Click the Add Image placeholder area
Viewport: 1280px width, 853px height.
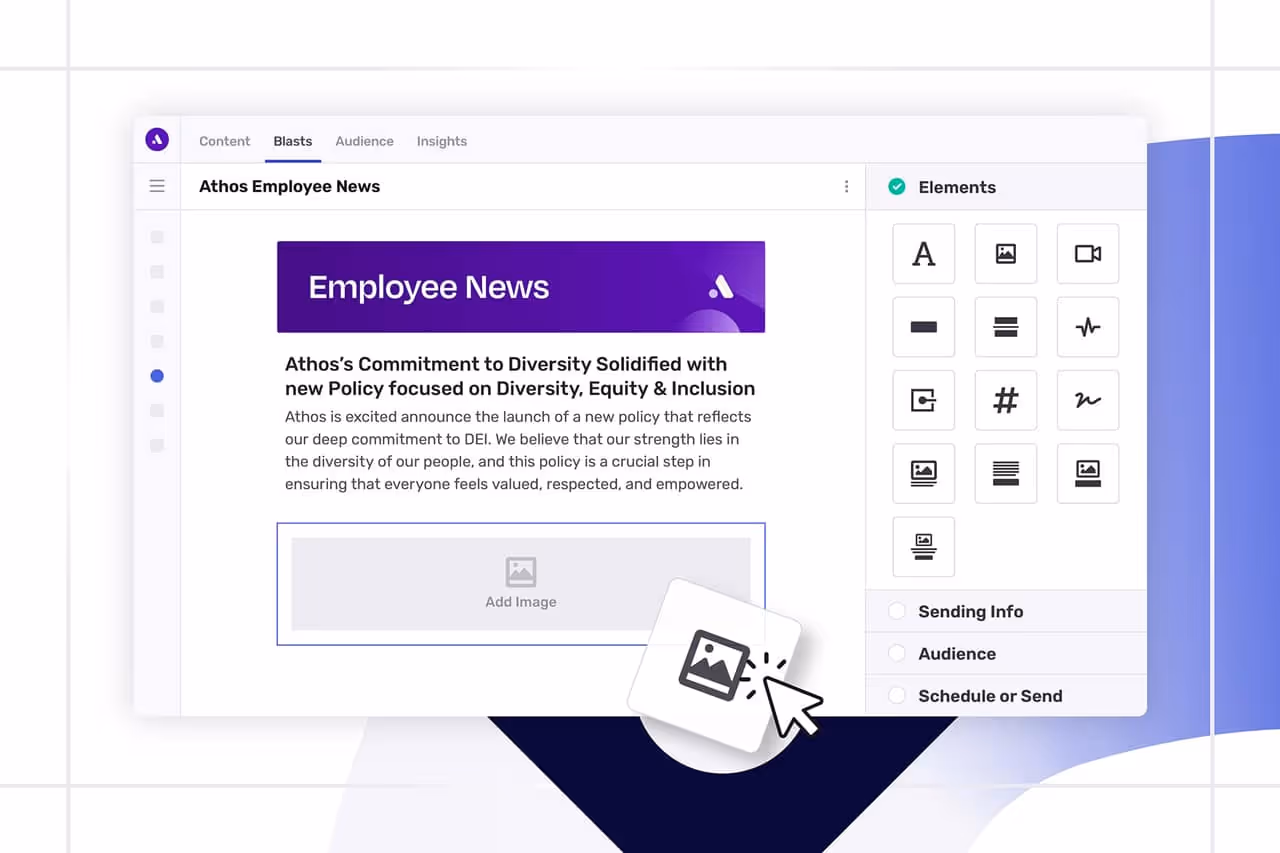(520, 584)
